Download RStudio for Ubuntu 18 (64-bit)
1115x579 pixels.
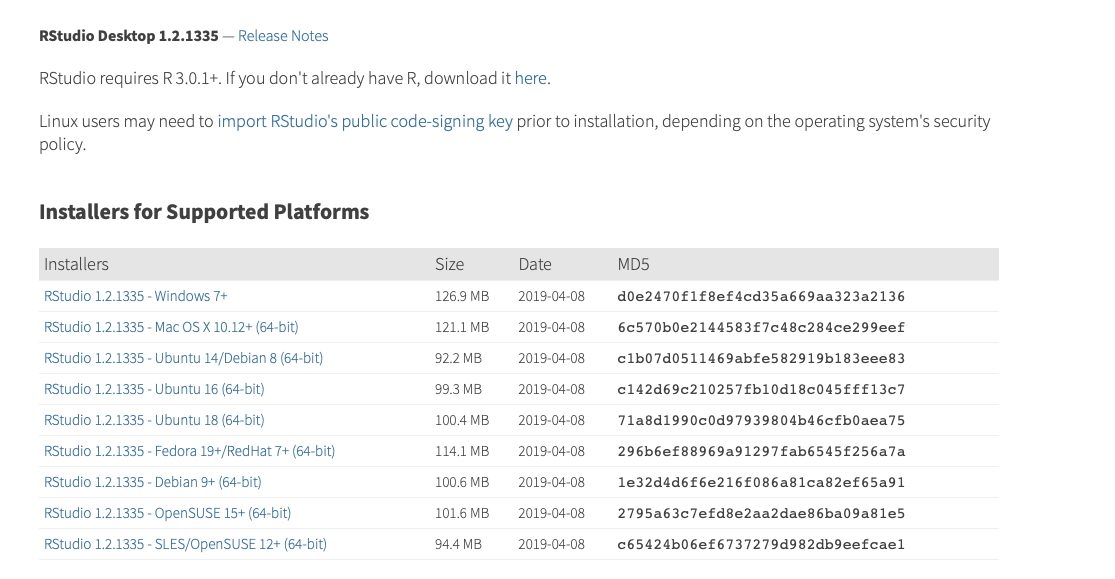154,420
